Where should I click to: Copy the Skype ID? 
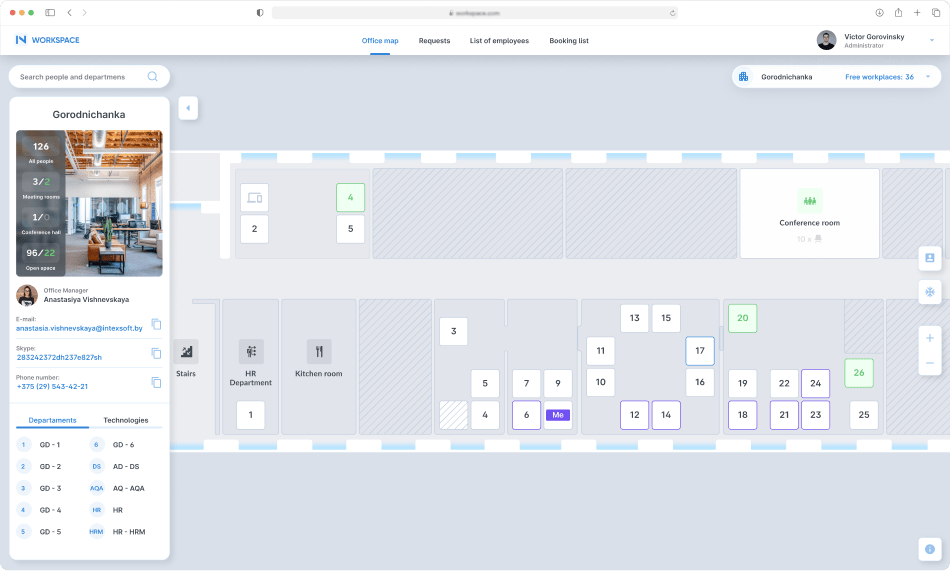(156, 353)
